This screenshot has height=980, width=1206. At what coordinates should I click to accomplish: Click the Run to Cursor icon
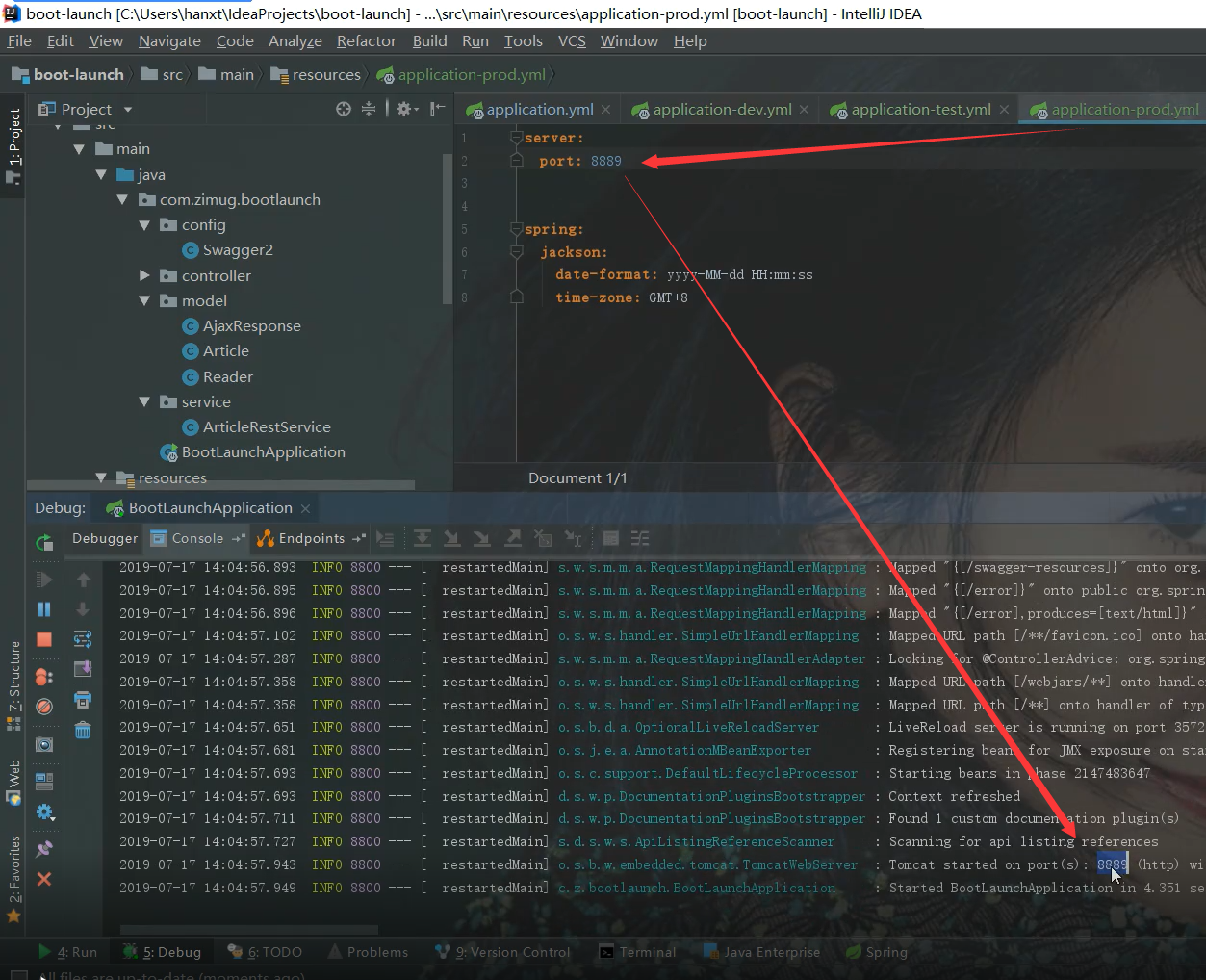point(574,539)
